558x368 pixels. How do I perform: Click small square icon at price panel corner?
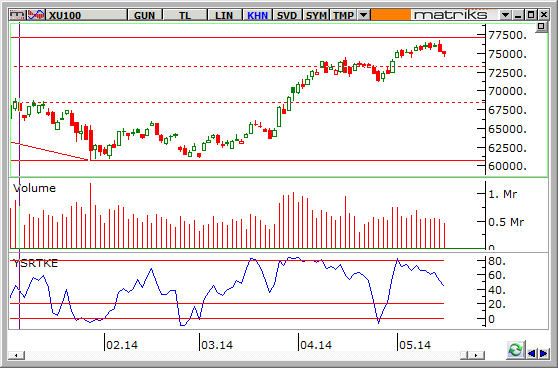pos(541,27)
